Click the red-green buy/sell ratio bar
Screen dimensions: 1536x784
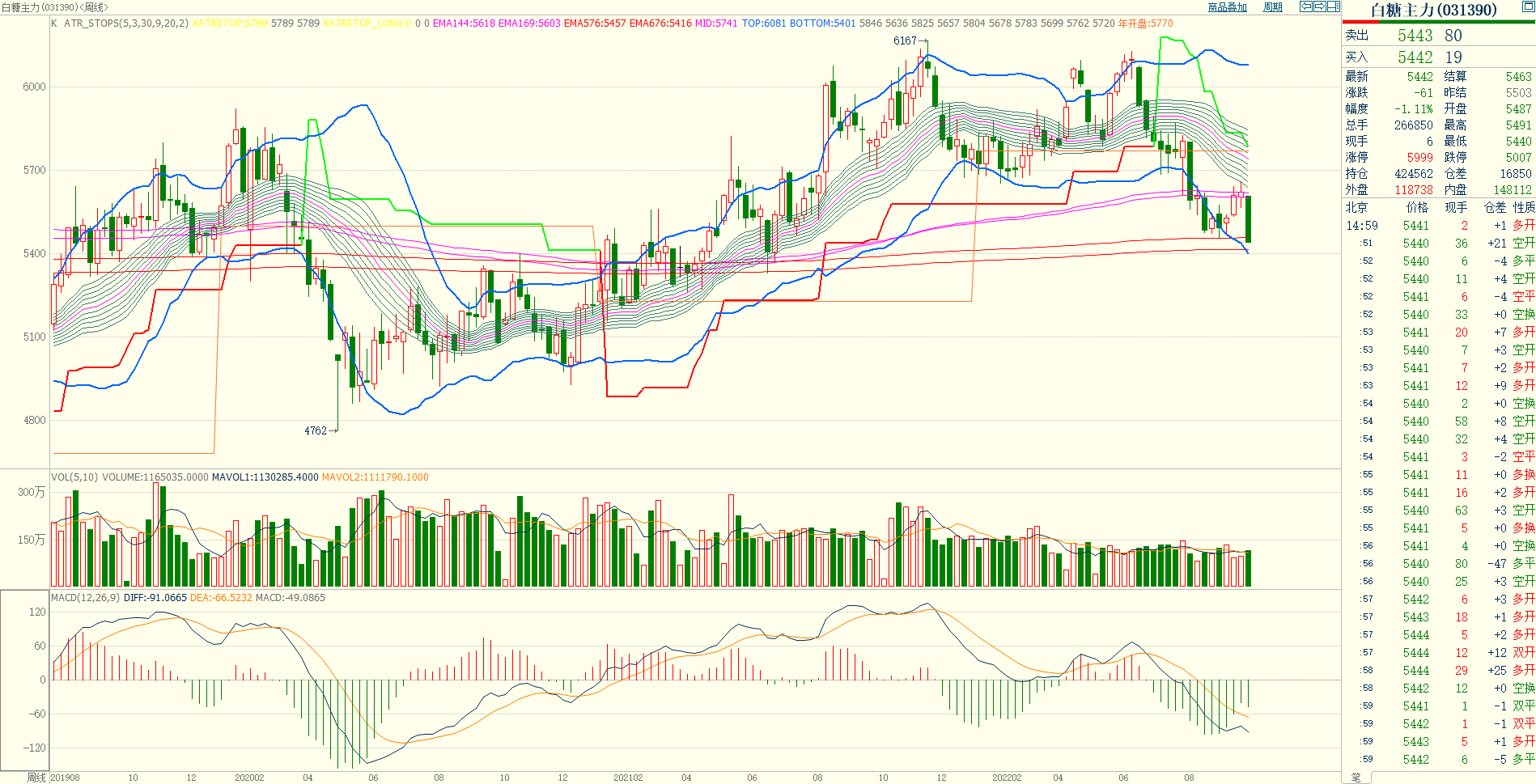1438,22
